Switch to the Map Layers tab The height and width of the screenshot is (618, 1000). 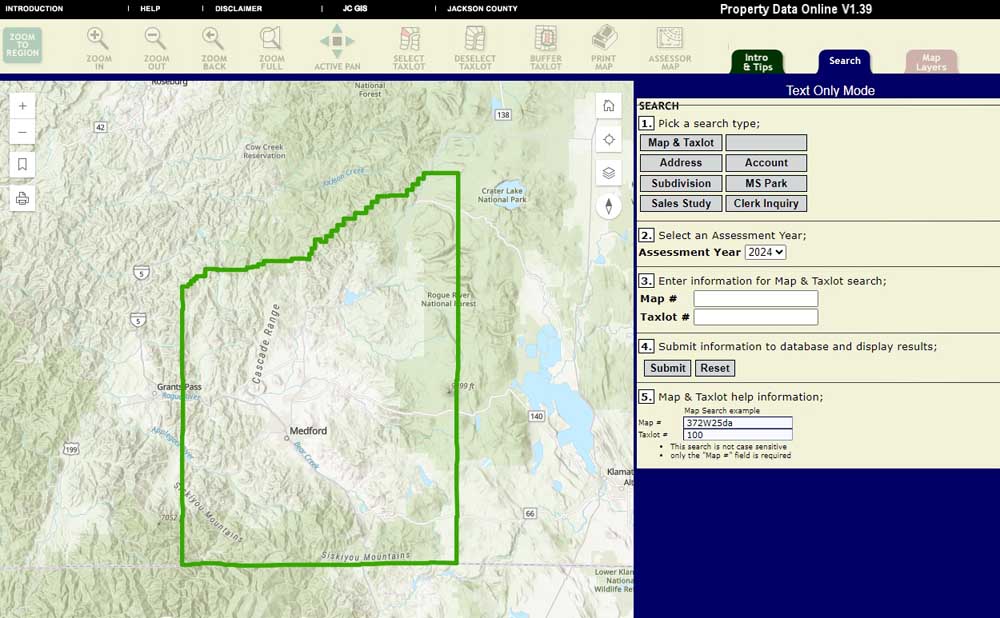click(x=931, y=62)
